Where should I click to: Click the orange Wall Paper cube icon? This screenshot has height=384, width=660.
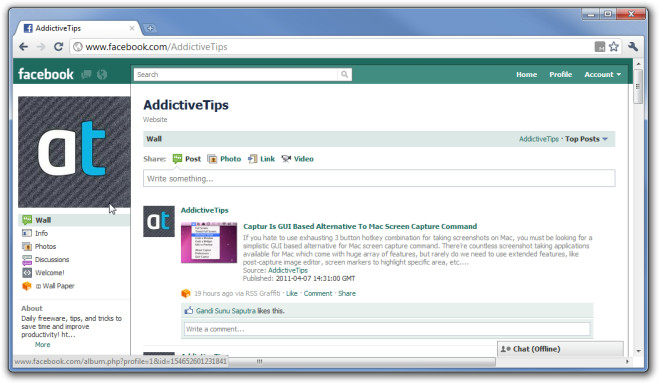point(27,286)
